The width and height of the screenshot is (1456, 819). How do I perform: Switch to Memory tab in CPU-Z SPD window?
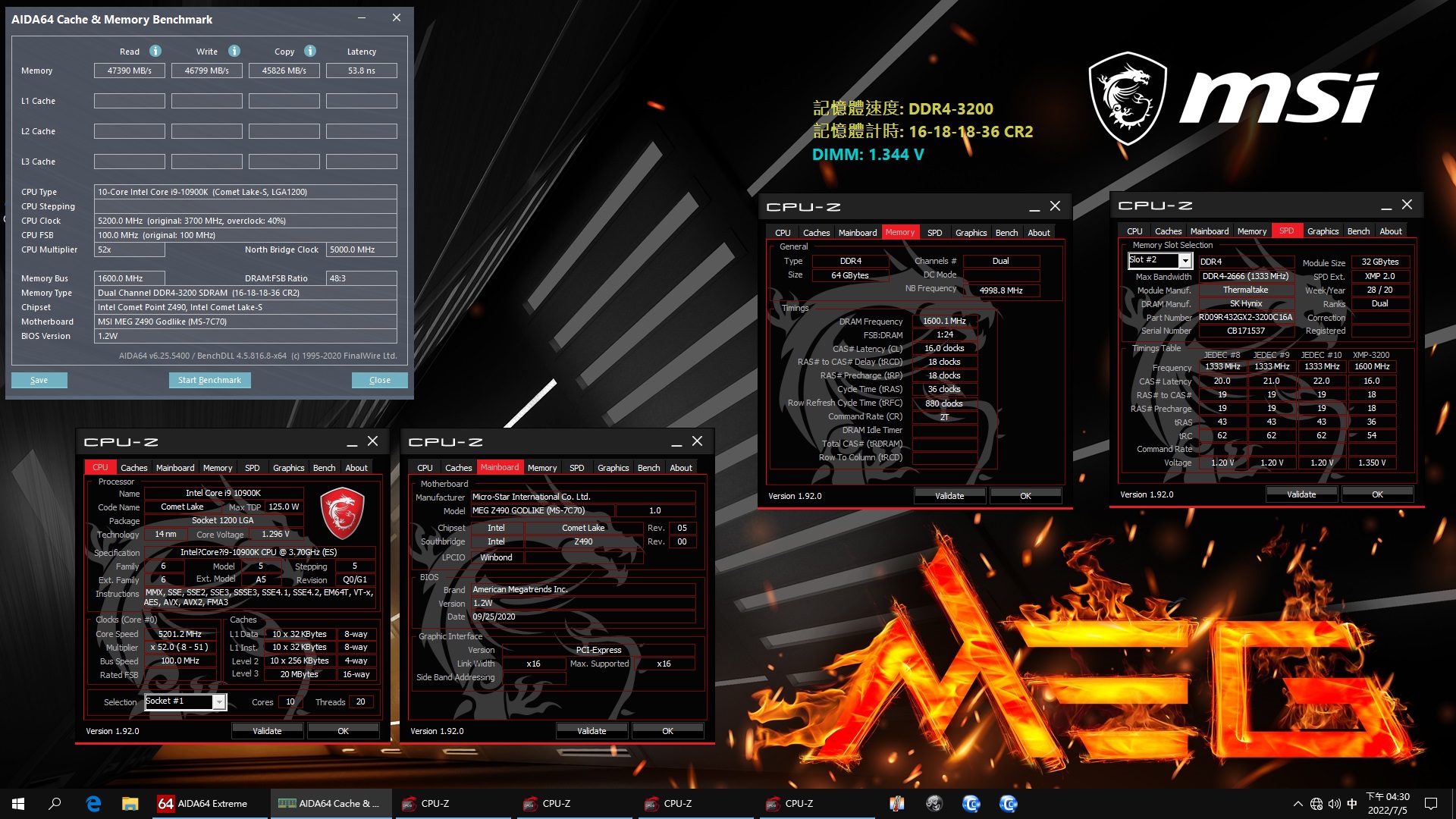(1252, 231)
